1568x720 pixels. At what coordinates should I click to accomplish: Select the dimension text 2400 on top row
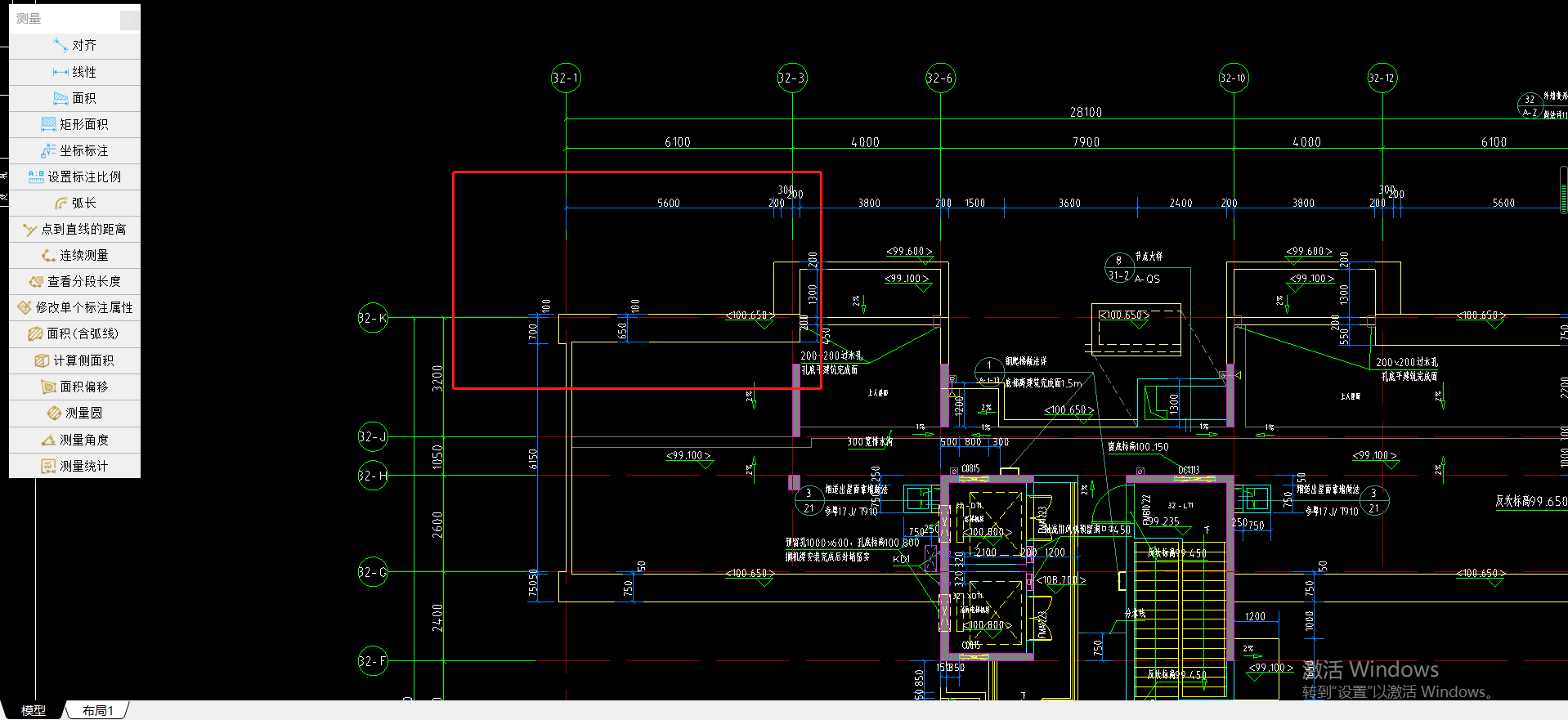click(x=1180, y=203)
